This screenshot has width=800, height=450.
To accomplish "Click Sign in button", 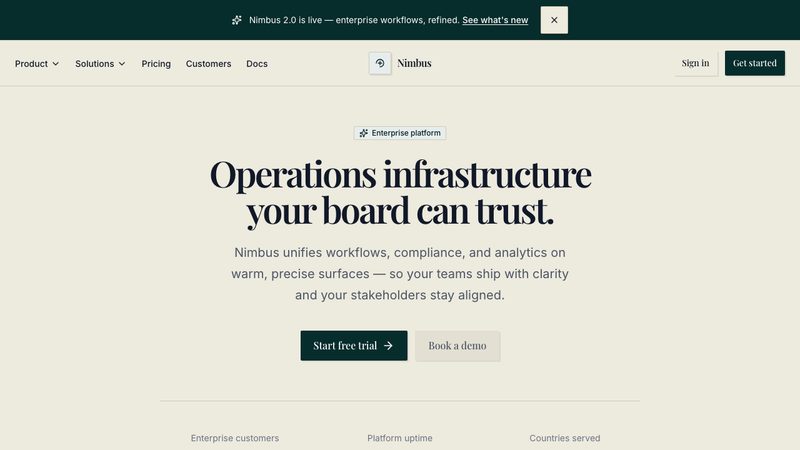I will pos(695,63).
